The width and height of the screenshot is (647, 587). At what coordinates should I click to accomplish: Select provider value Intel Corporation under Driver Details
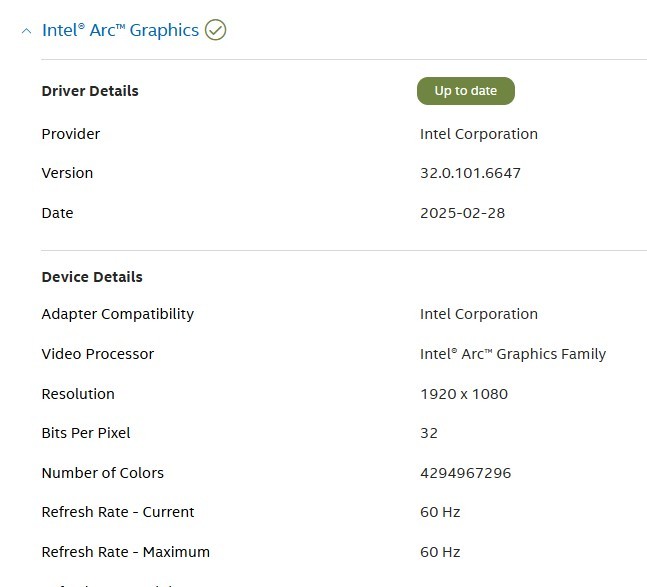pos(479,134)
